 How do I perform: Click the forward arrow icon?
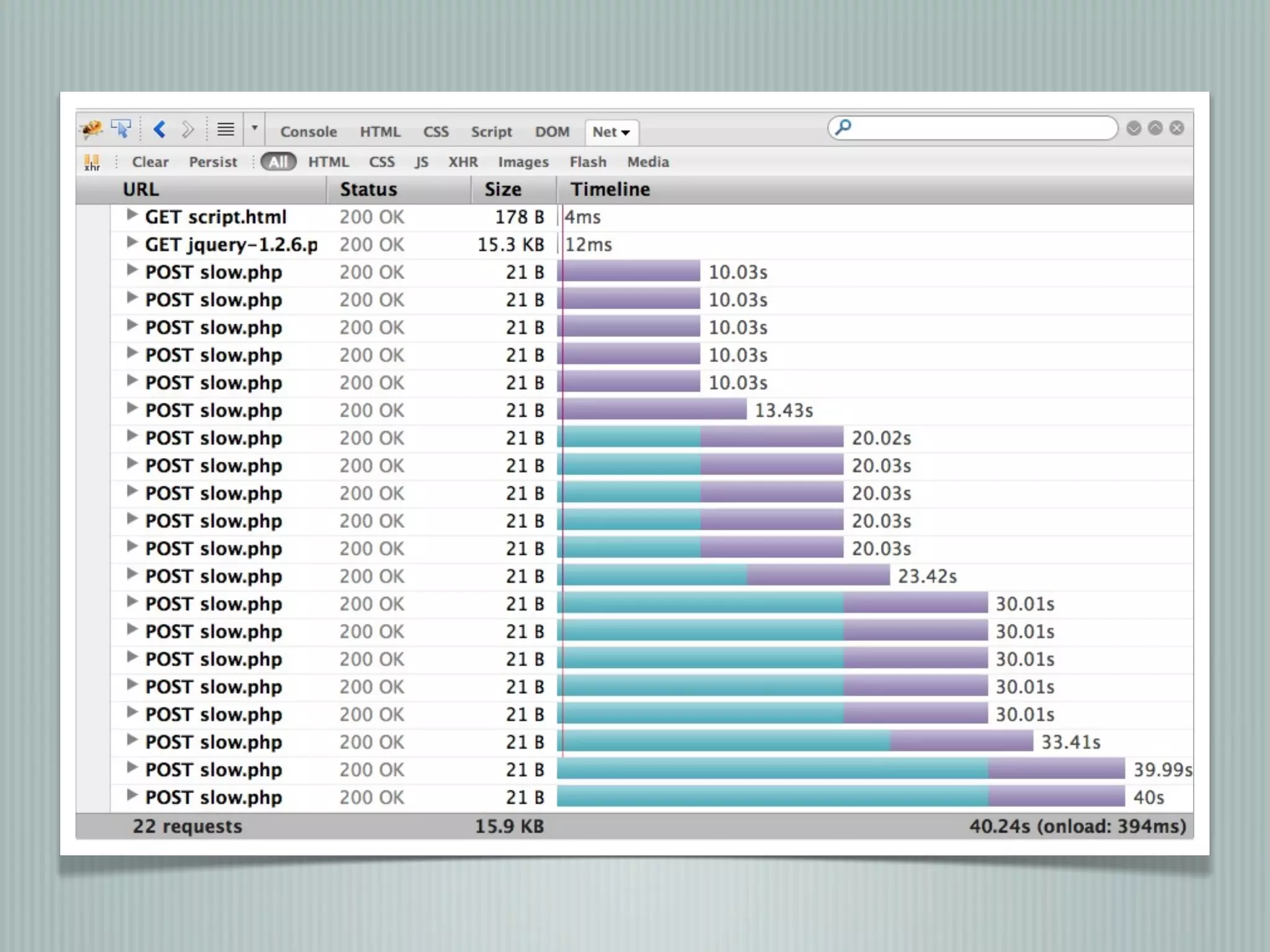tap(187, 130)
